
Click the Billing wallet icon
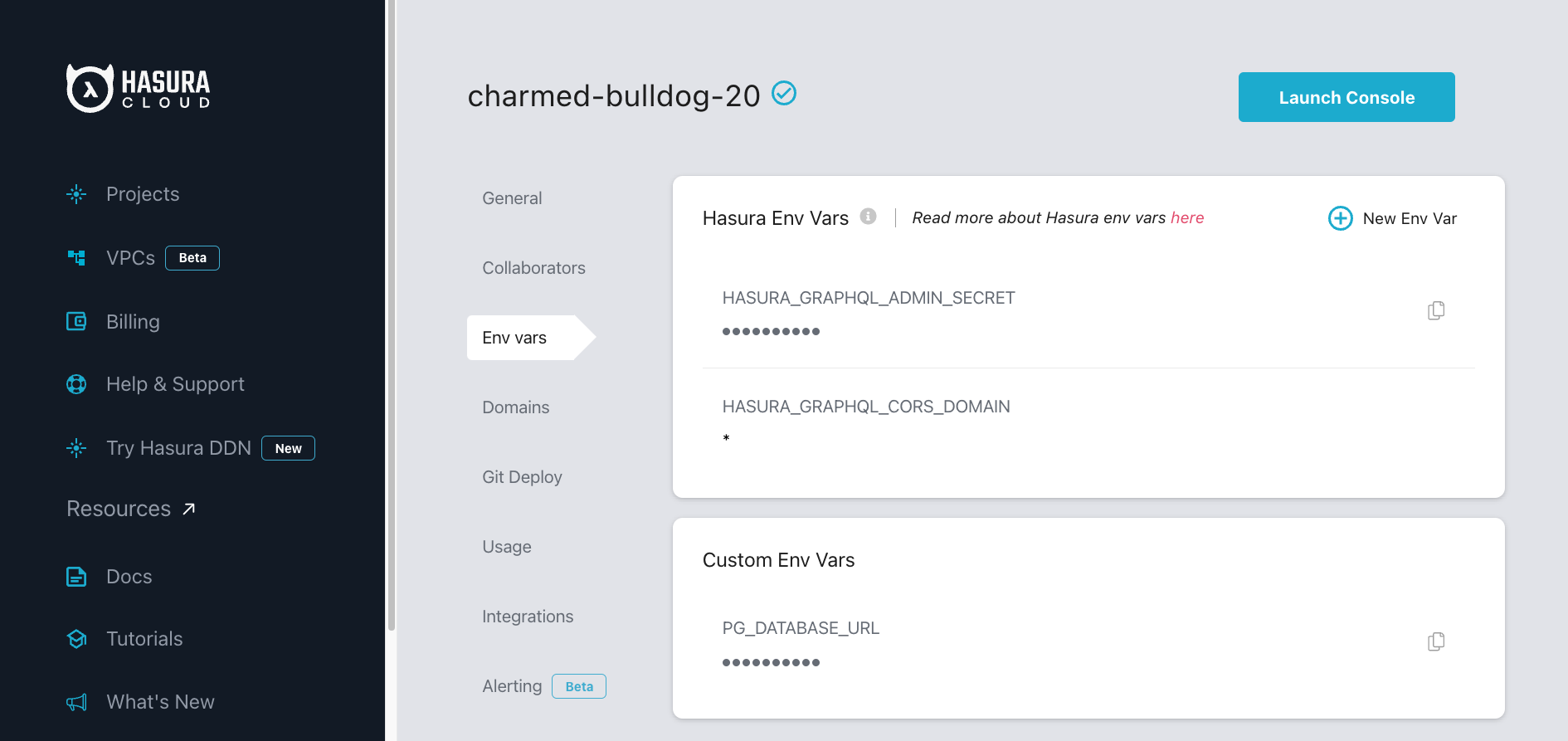point(76,321)
